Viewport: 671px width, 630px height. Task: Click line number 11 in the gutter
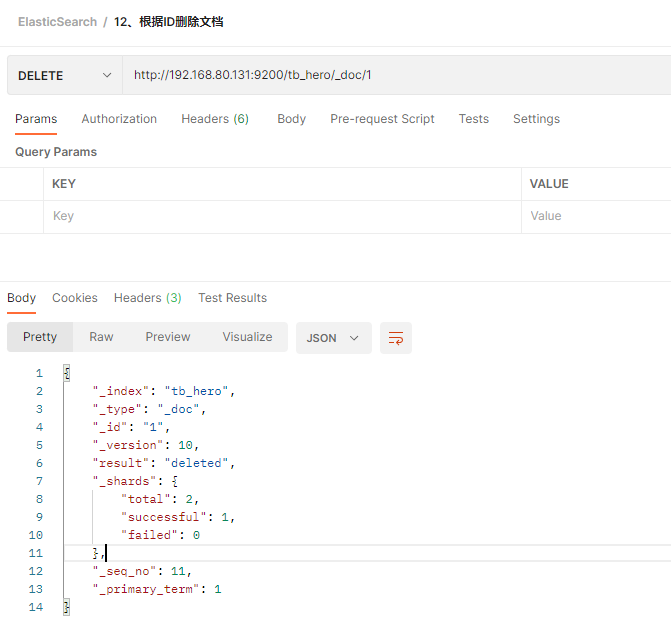[x=36, y=553]
